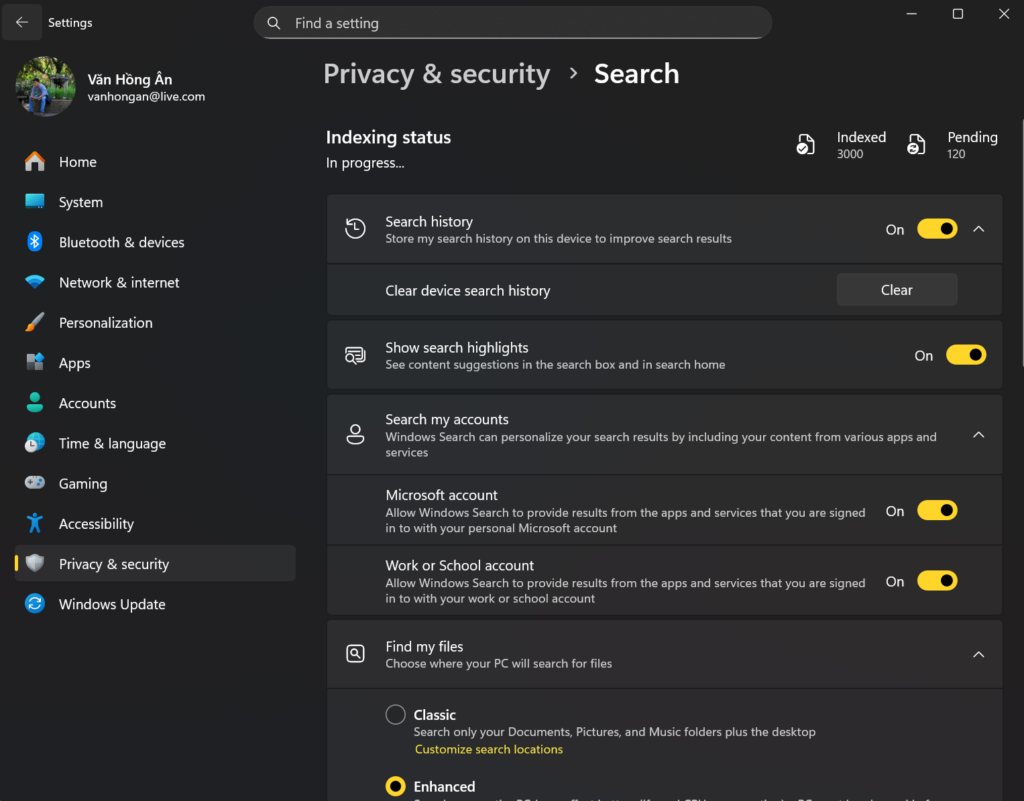Disable Show search highlights toggle

965,355
